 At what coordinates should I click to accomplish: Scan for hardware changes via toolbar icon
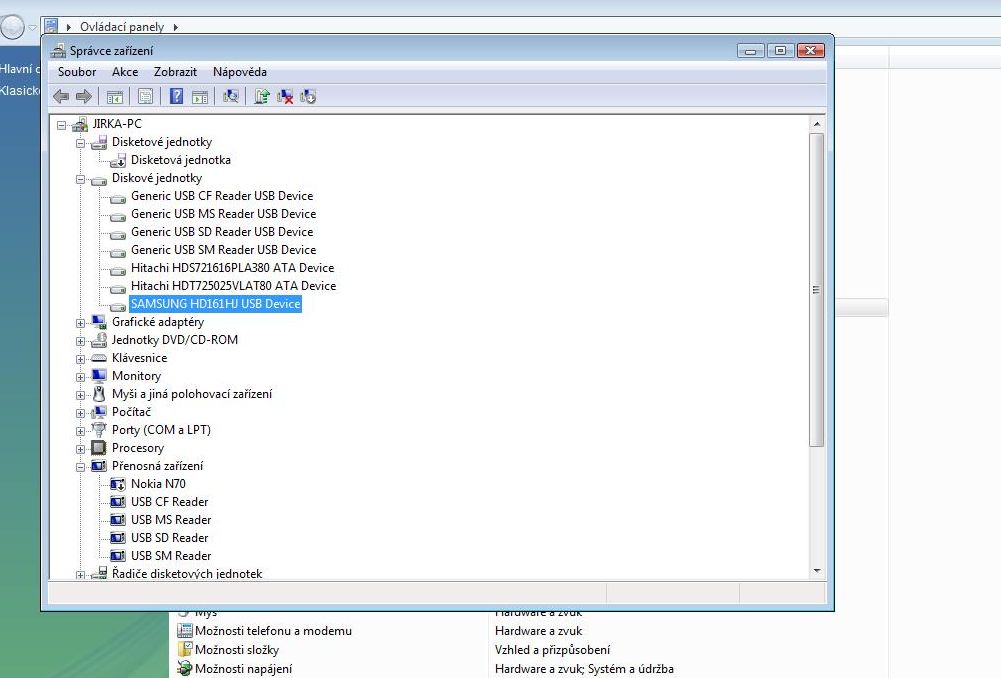(230, 96)
